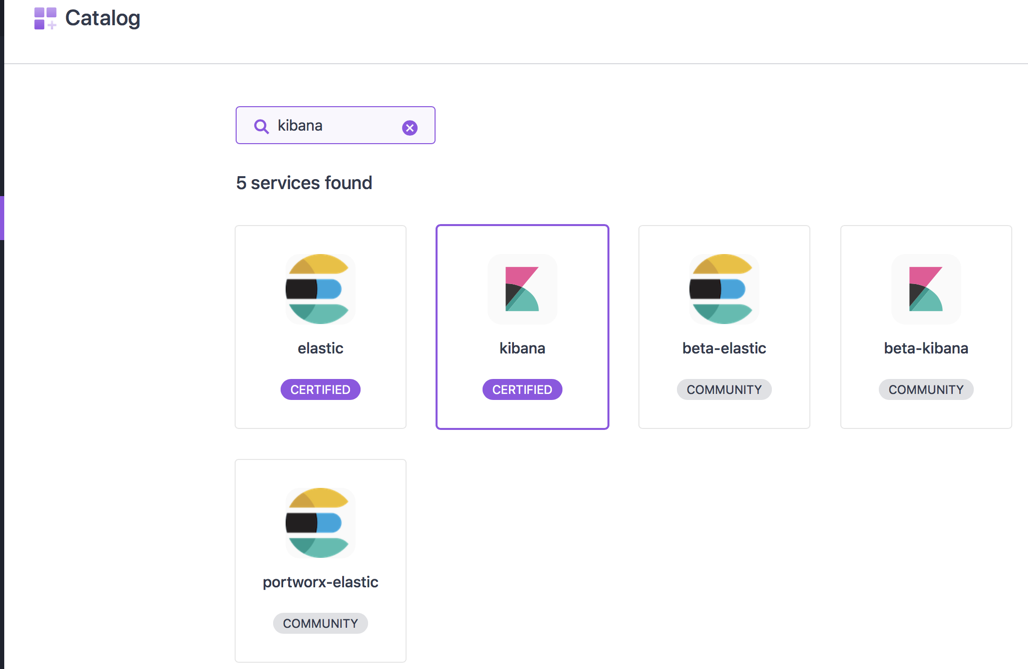Open the portworx-elastic logo icon

(x=320, y=522)
